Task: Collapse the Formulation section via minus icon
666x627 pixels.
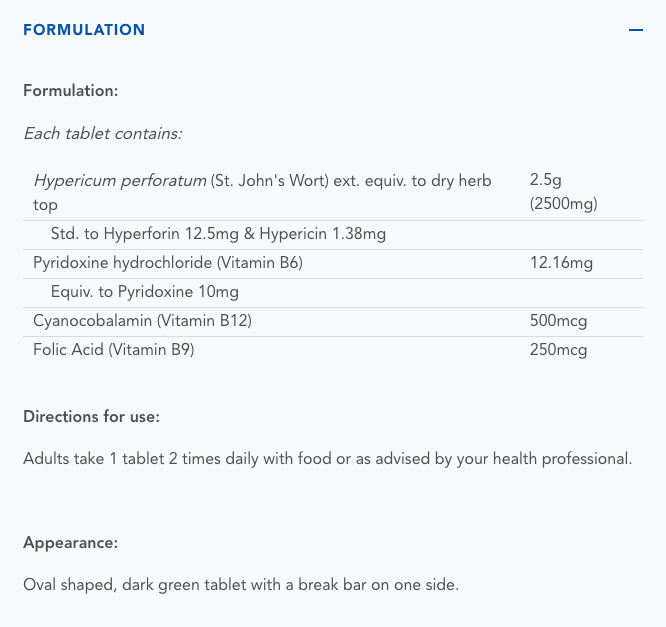Action: point(636,30)
